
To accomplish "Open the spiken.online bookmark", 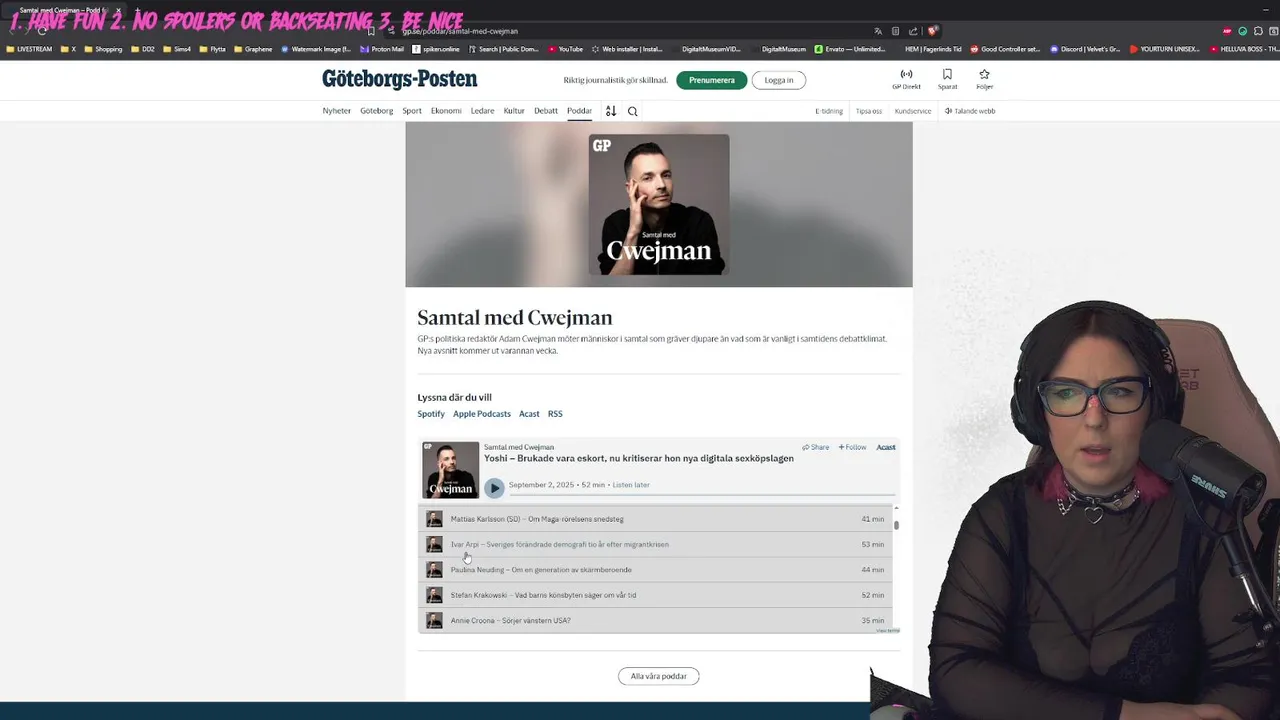I will (436, 49).
